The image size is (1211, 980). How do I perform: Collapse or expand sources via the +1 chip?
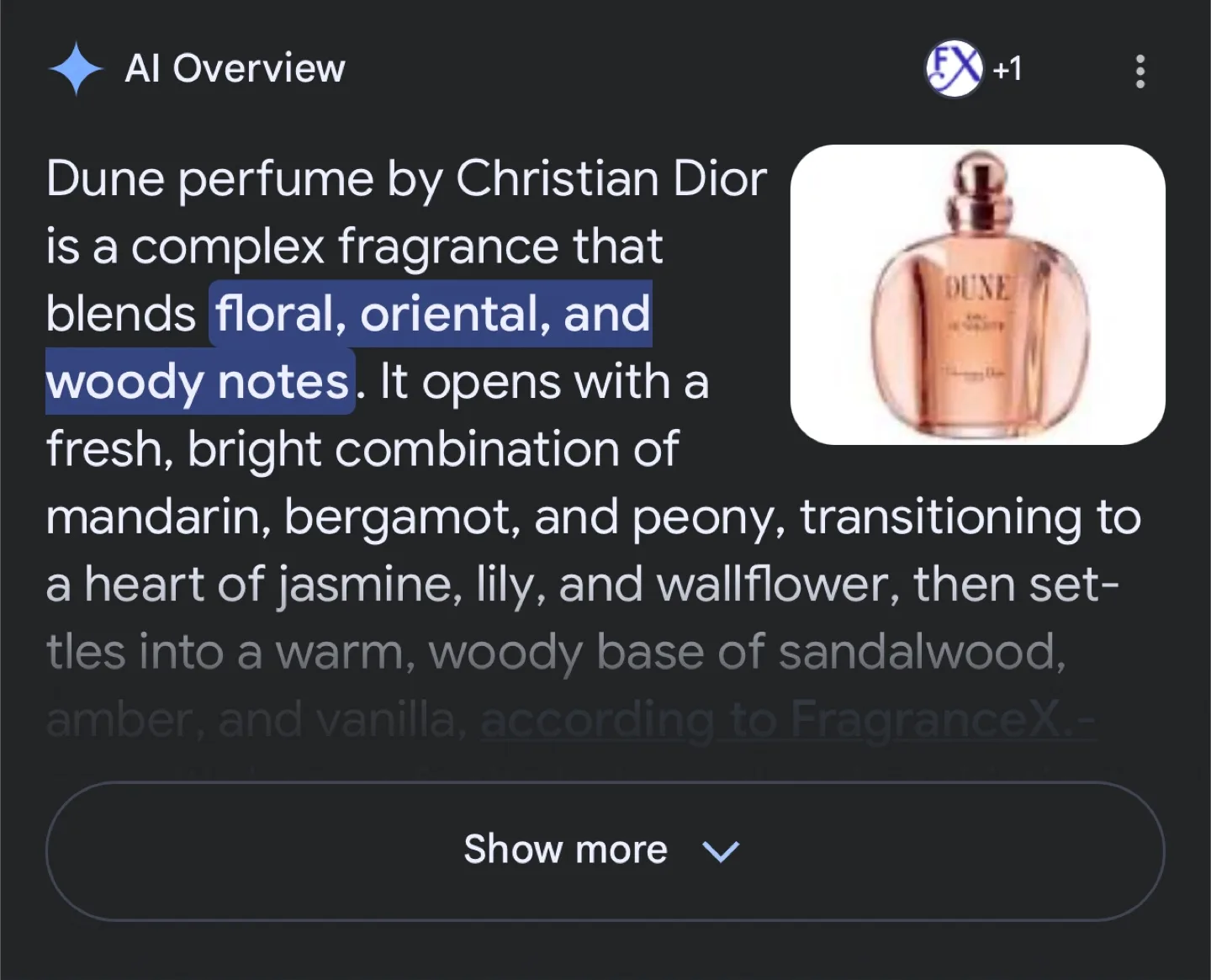coord(1008,70)
